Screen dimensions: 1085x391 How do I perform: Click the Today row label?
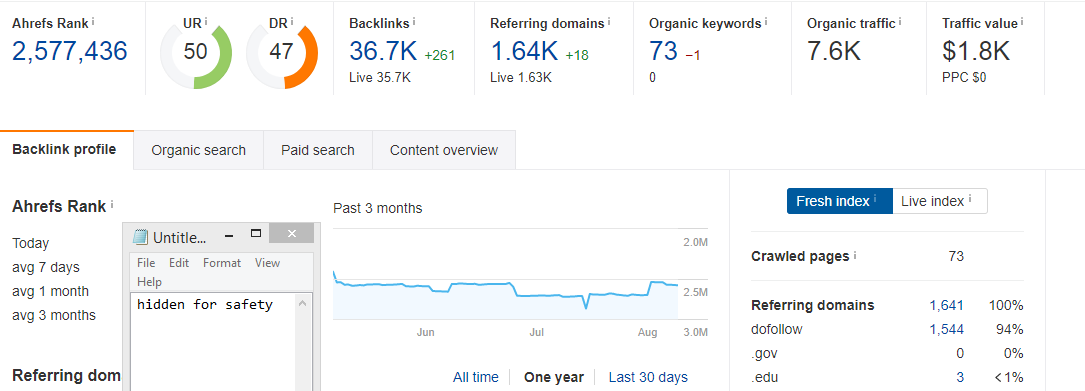coord(30,244)
